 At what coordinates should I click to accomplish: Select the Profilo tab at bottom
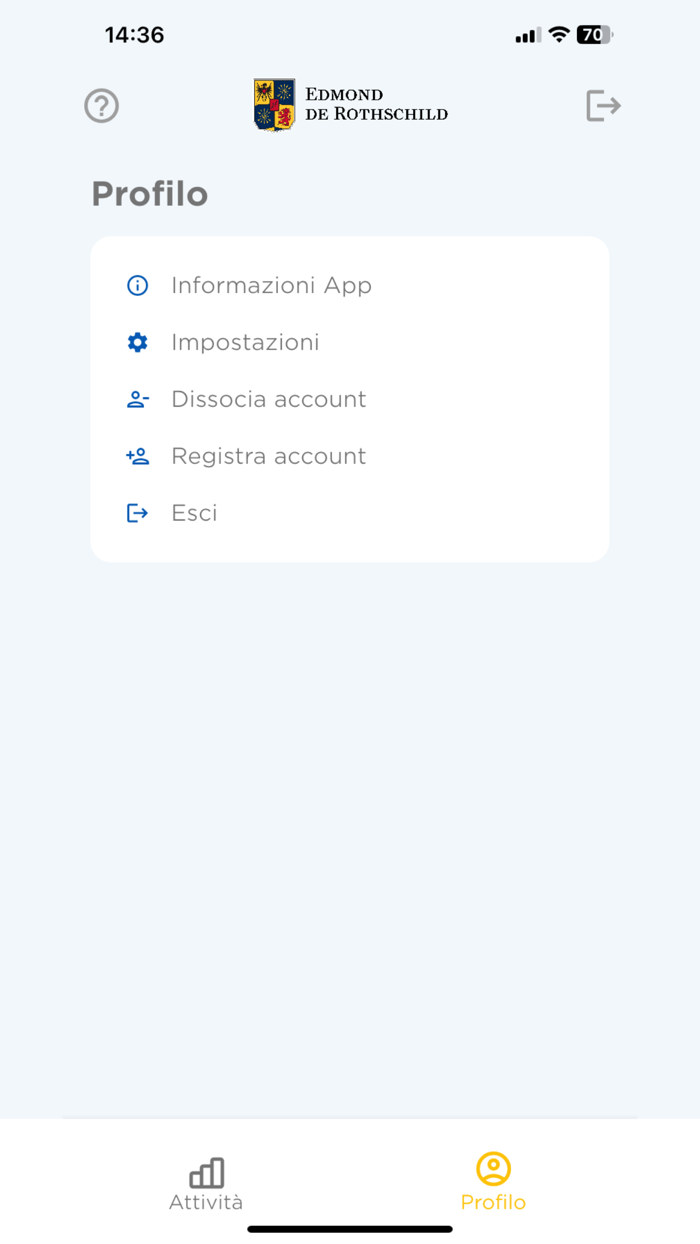point(492,1184)
